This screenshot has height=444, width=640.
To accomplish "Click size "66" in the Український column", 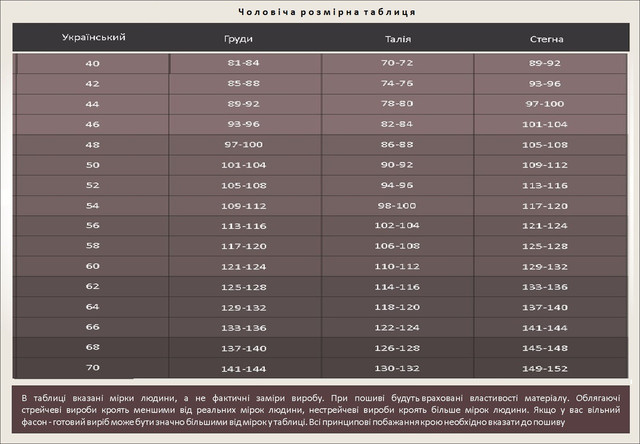I will coord(93,327).
